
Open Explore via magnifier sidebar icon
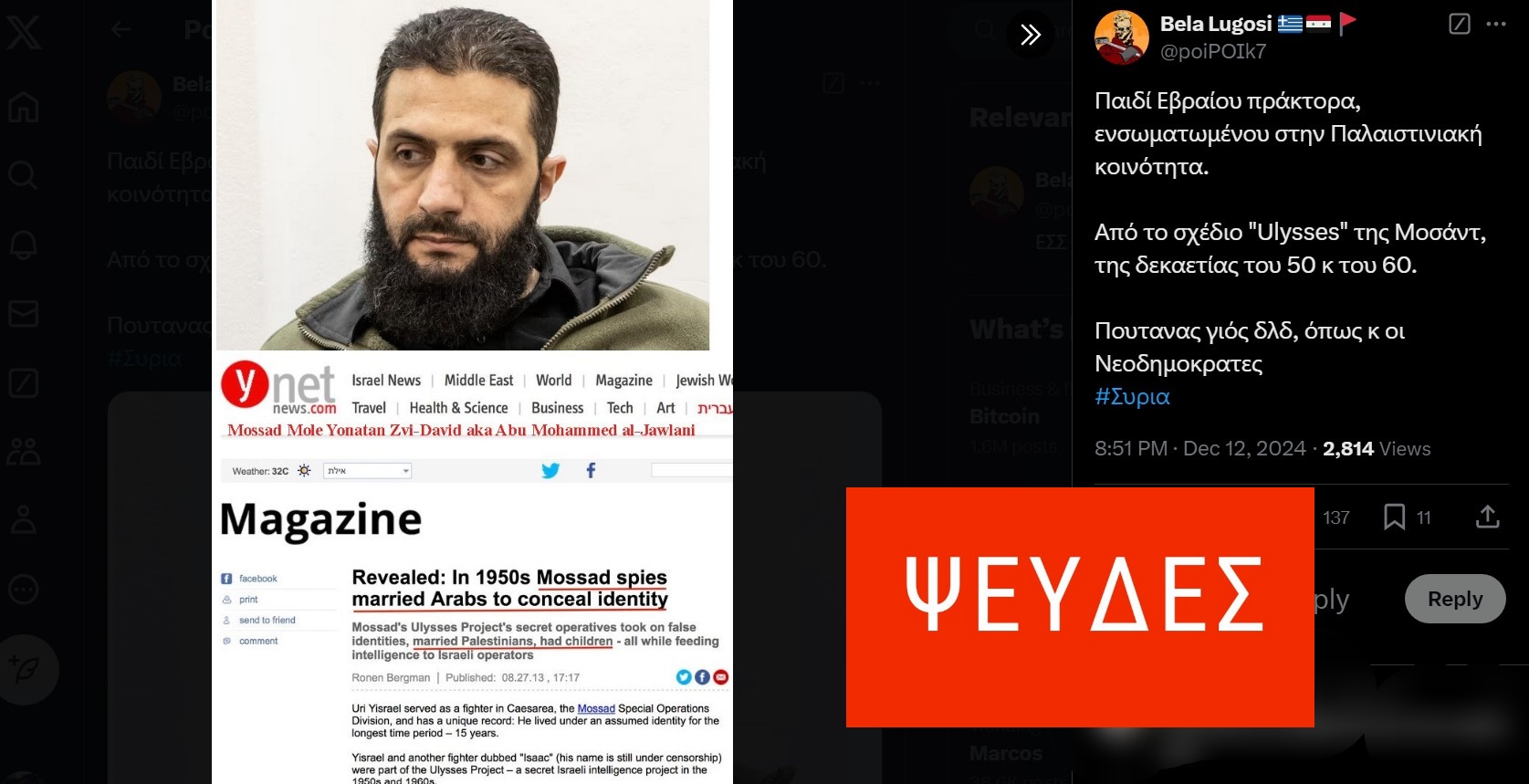23,174
